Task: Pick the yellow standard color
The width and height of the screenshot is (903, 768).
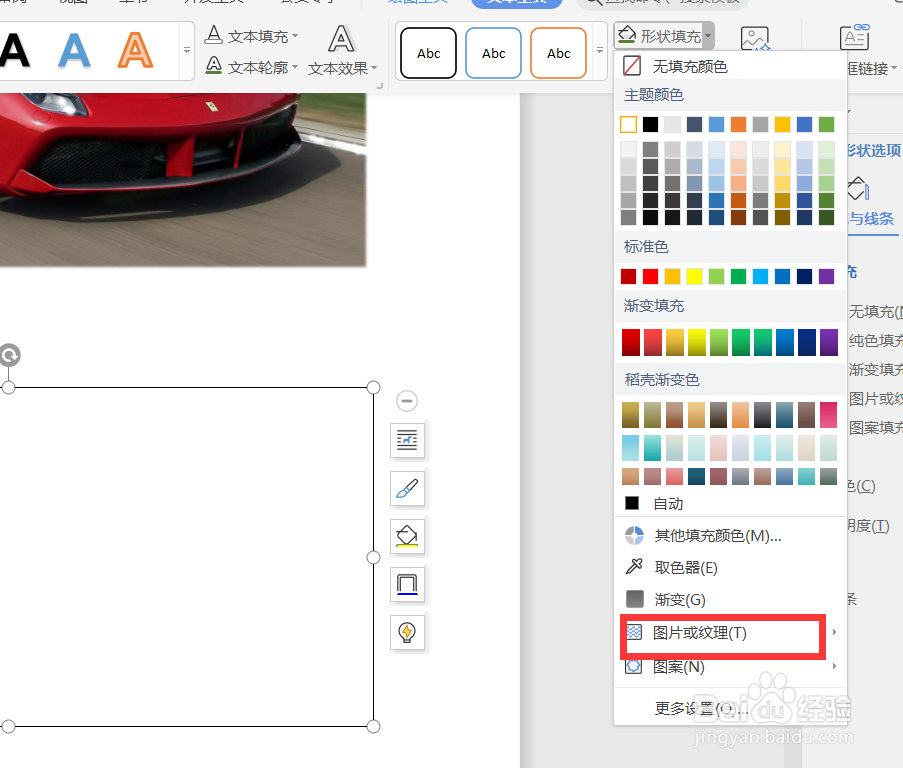Action: pyautogui.click(x=695, y=276)
